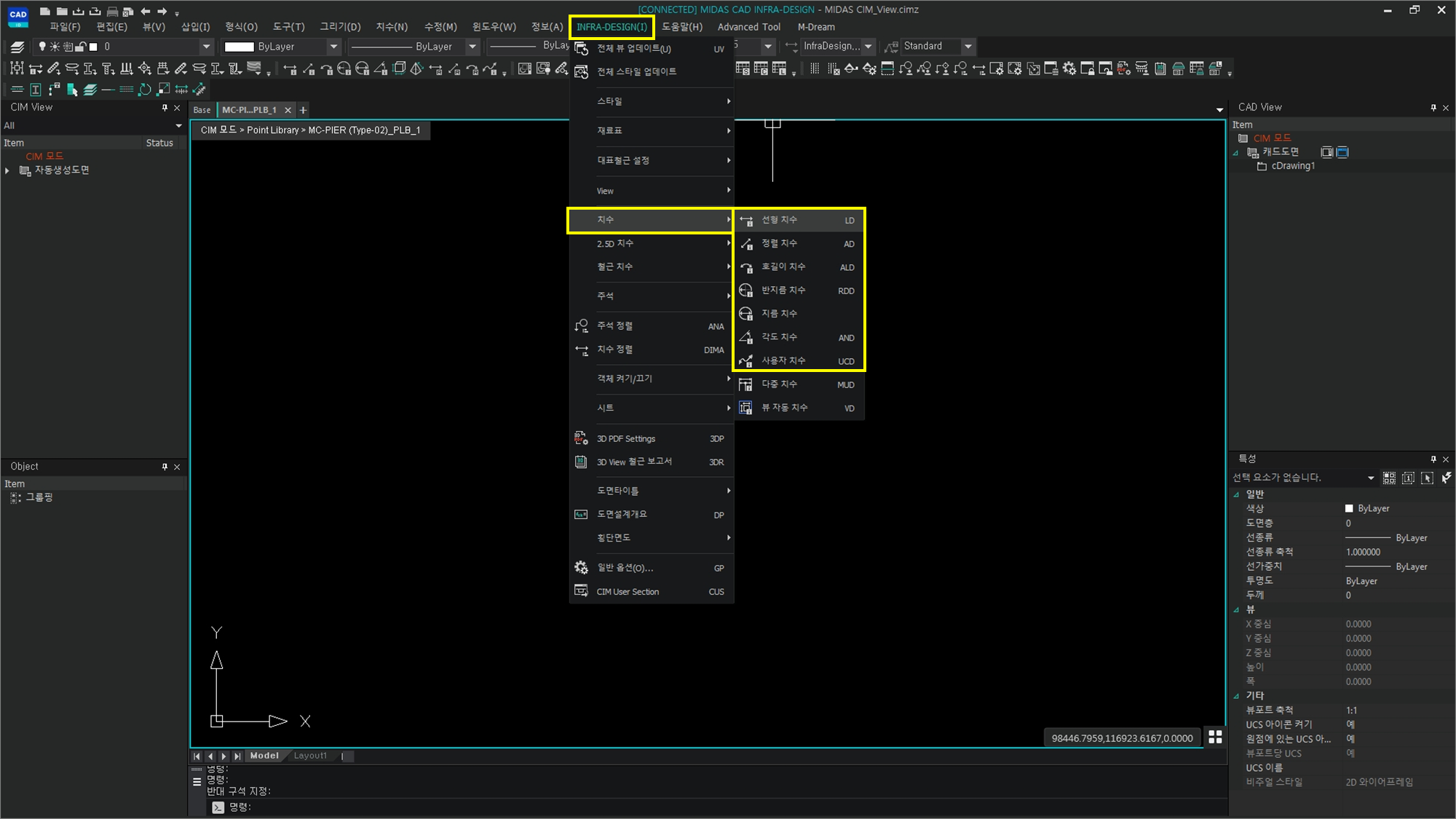Open the layer list dropdown arrow

(207, 47)
